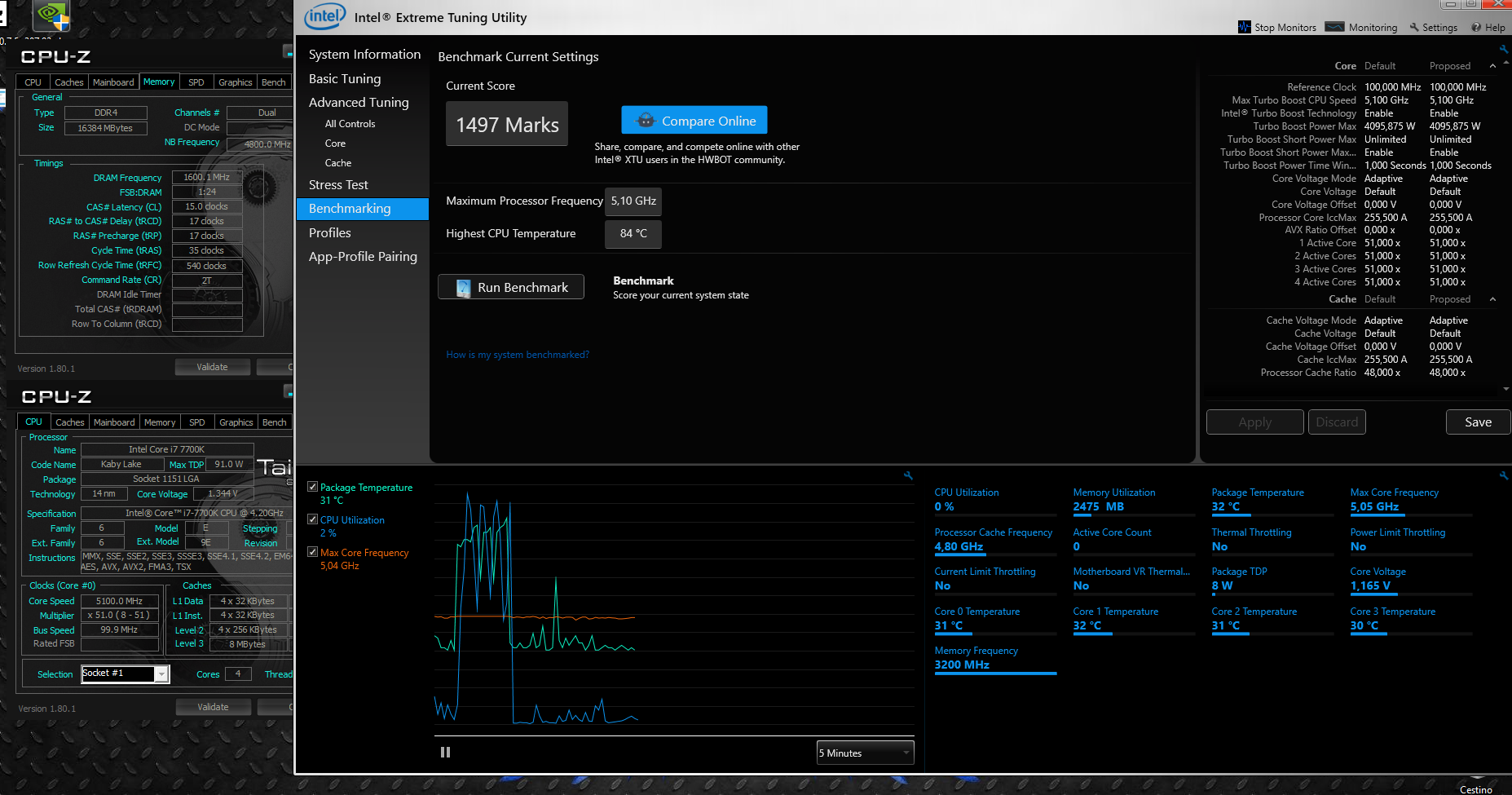Open Socket #1 selection dropdown in CPU-Z
This screenshot has height=795, width=1512.
[126, 674]
